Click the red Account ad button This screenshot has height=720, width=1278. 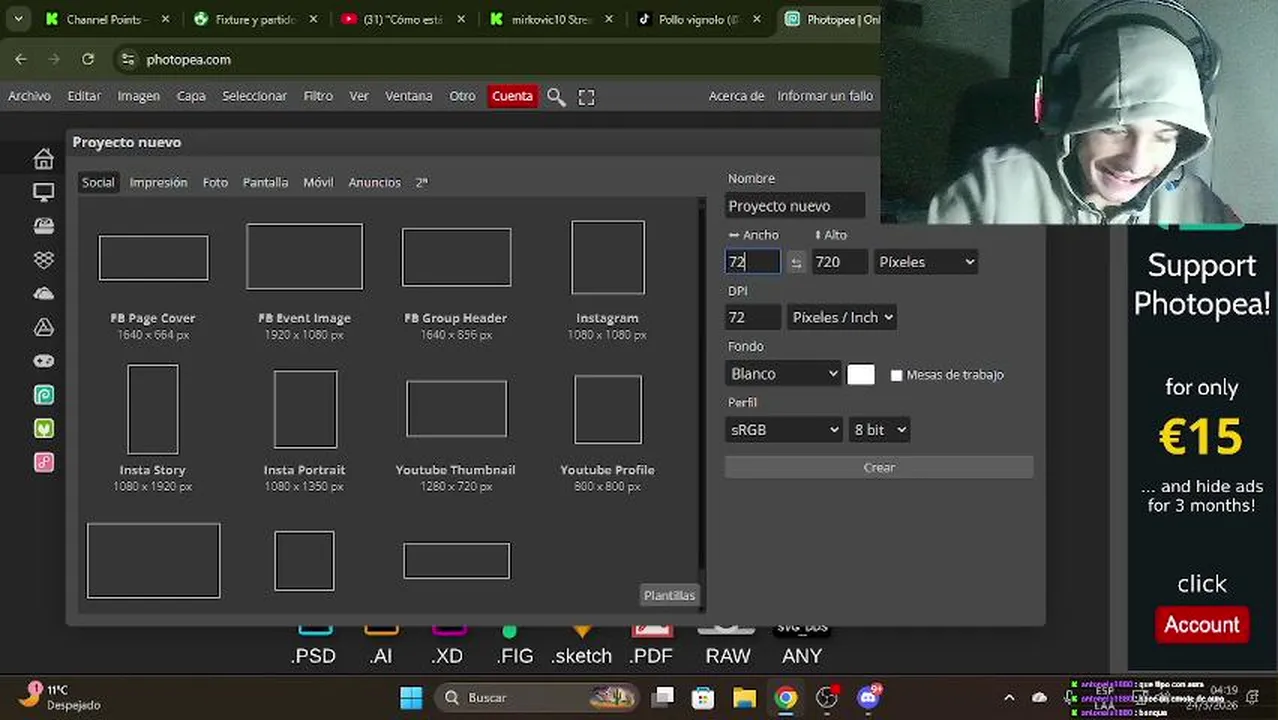point(1201,625)
